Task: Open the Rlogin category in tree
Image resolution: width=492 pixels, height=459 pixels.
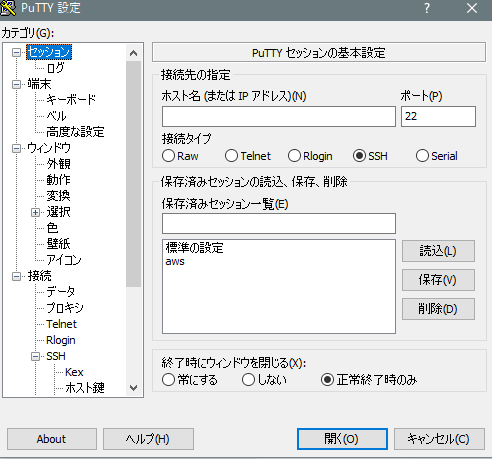Action: pos(61,340)
